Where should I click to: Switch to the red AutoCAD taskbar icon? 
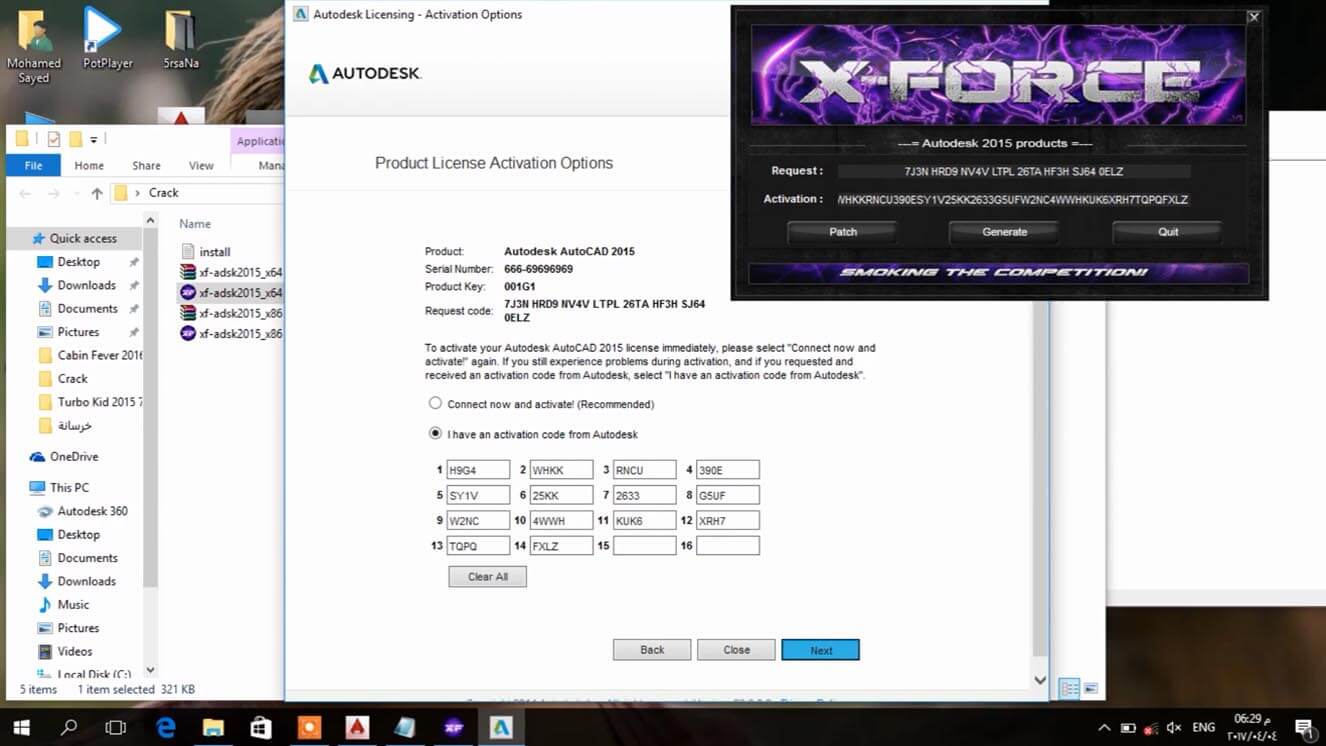[357, 728]
